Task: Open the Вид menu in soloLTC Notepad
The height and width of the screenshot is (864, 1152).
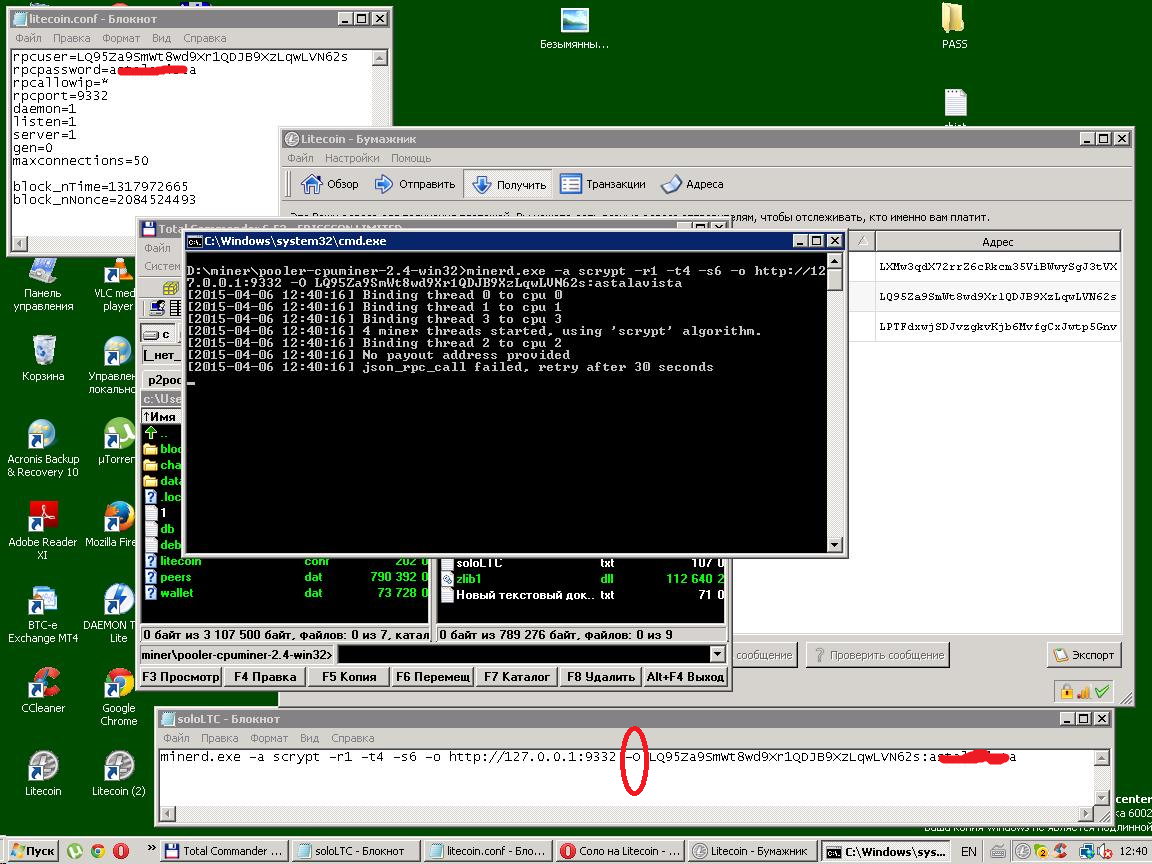Action: point(309,738)
